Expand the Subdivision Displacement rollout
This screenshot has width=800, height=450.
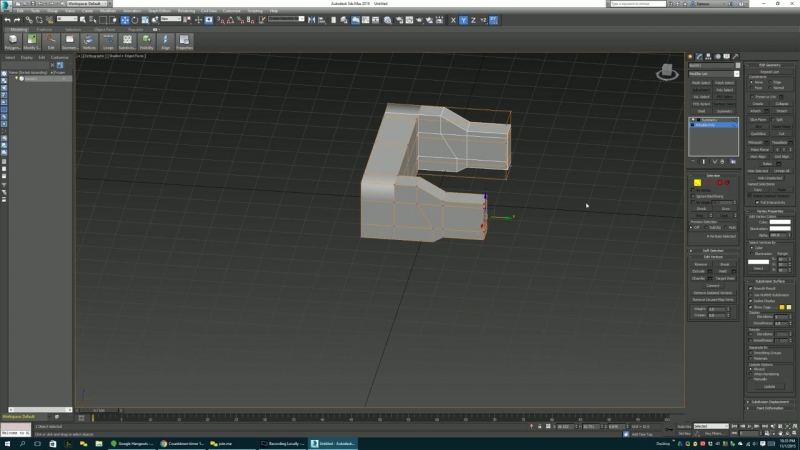(x=770, y=401)
